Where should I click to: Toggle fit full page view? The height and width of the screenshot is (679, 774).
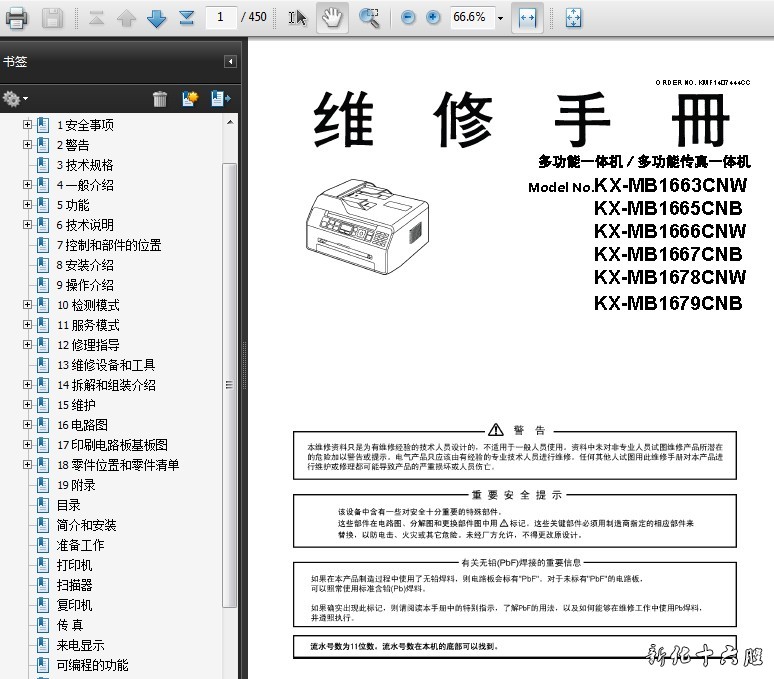(x=573, y=17)
